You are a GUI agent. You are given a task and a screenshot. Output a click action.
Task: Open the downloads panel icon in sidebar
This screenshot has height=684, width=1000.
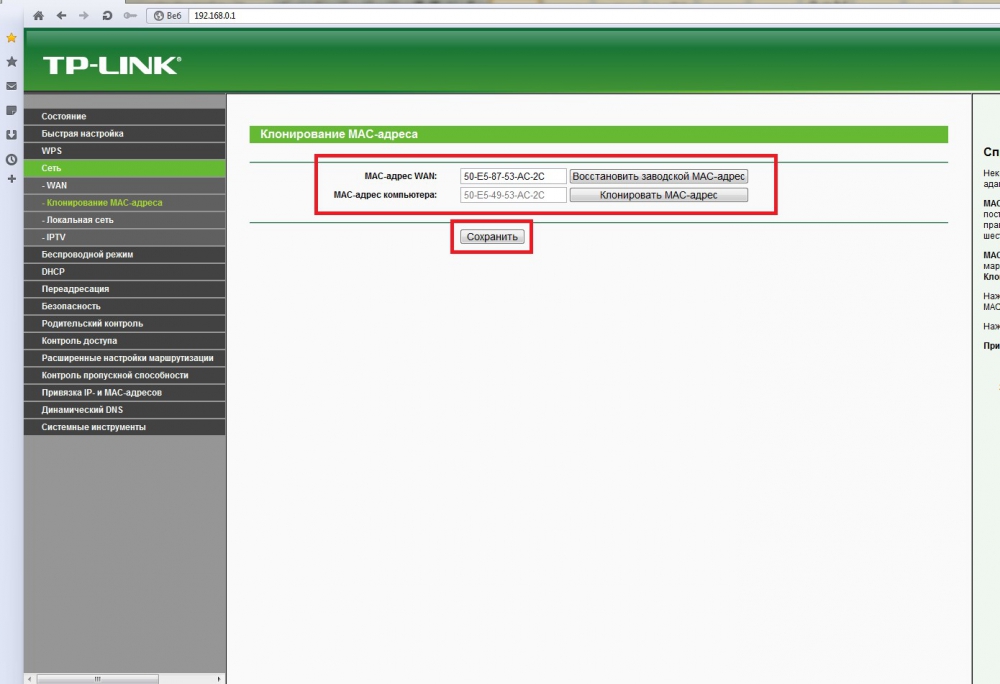click(x=11, y=134)
